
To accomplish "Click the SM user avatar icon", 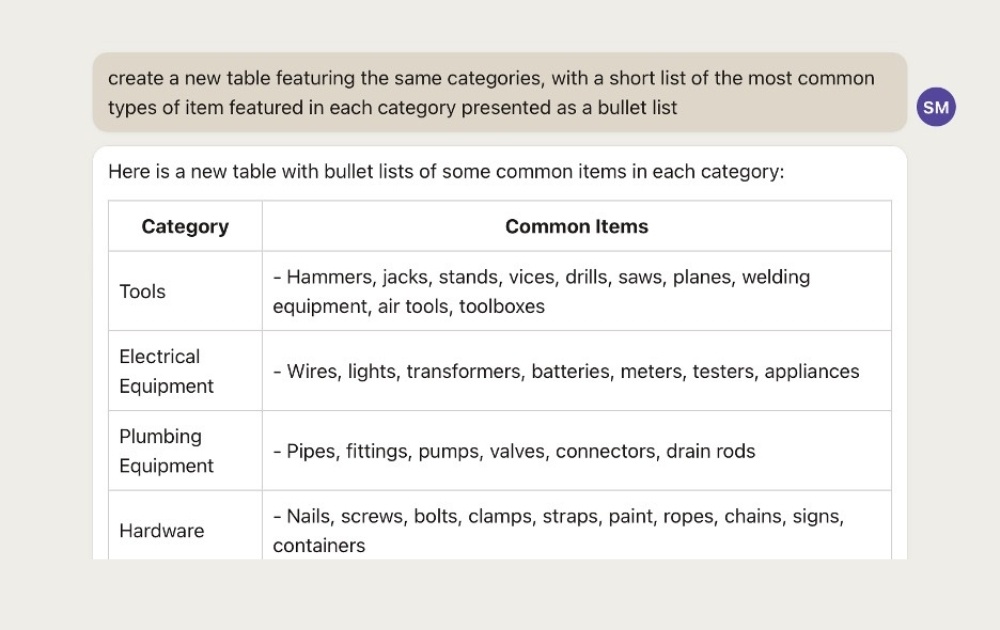I will tap(936, 107).
